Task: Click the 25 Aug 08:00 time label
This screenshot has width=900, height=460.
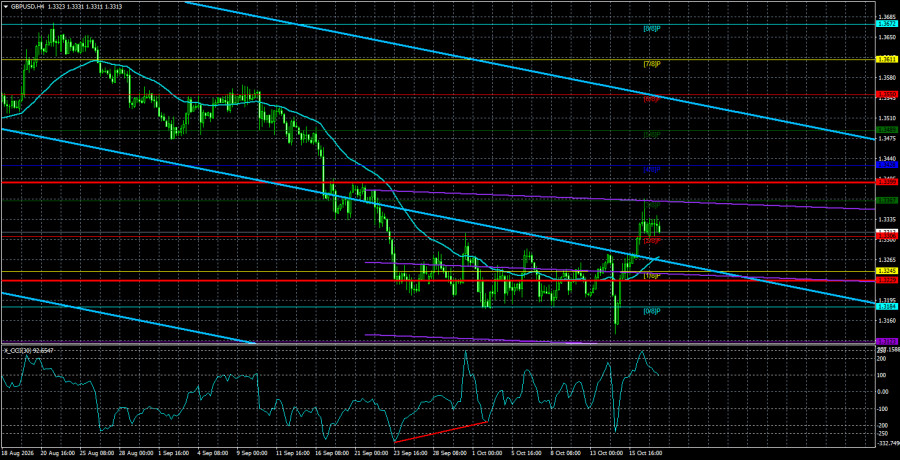Action: coord(95,453)
